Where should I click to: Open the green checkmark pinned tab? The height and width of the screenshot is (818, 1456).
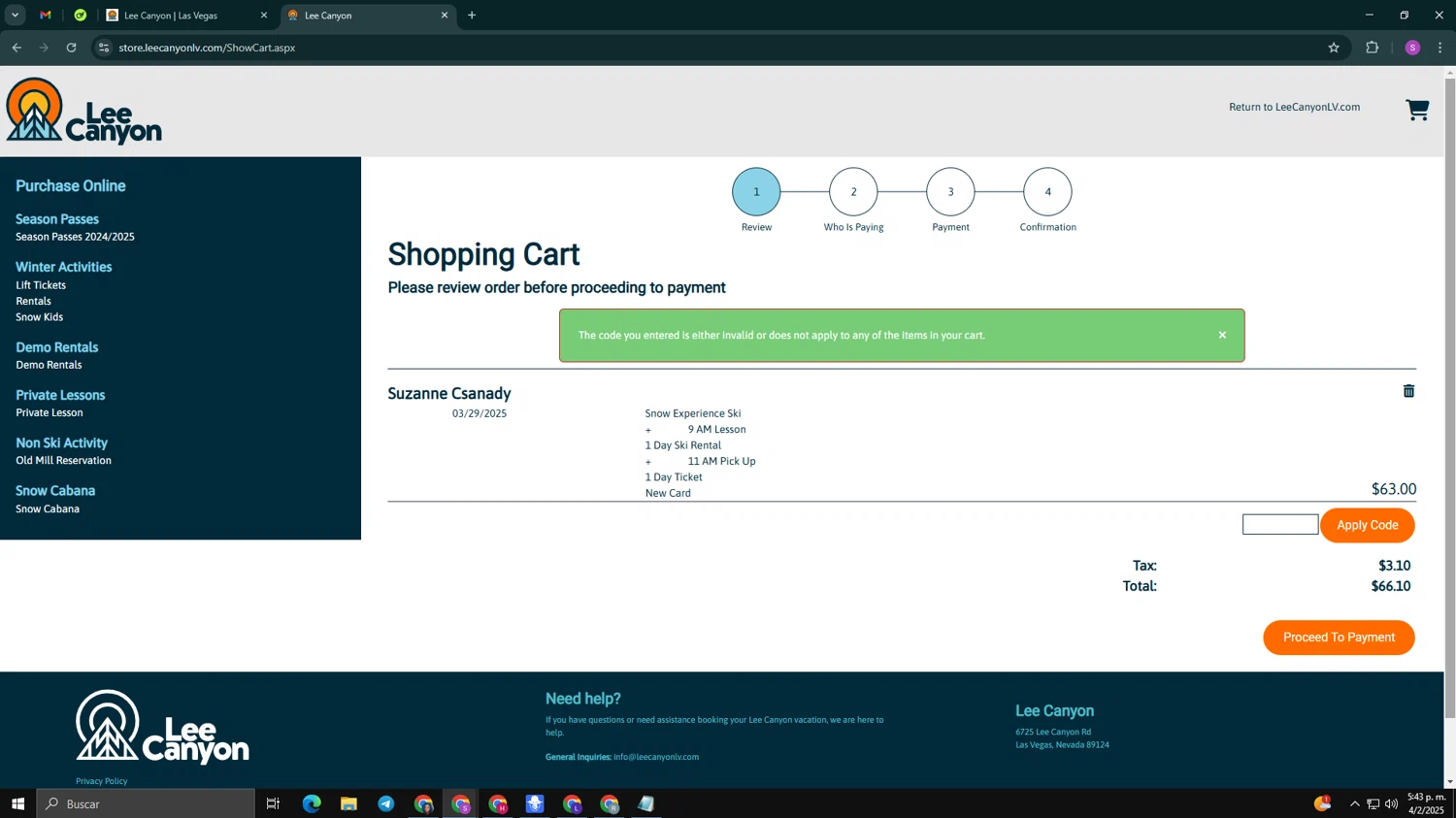(x=81, y=16)
